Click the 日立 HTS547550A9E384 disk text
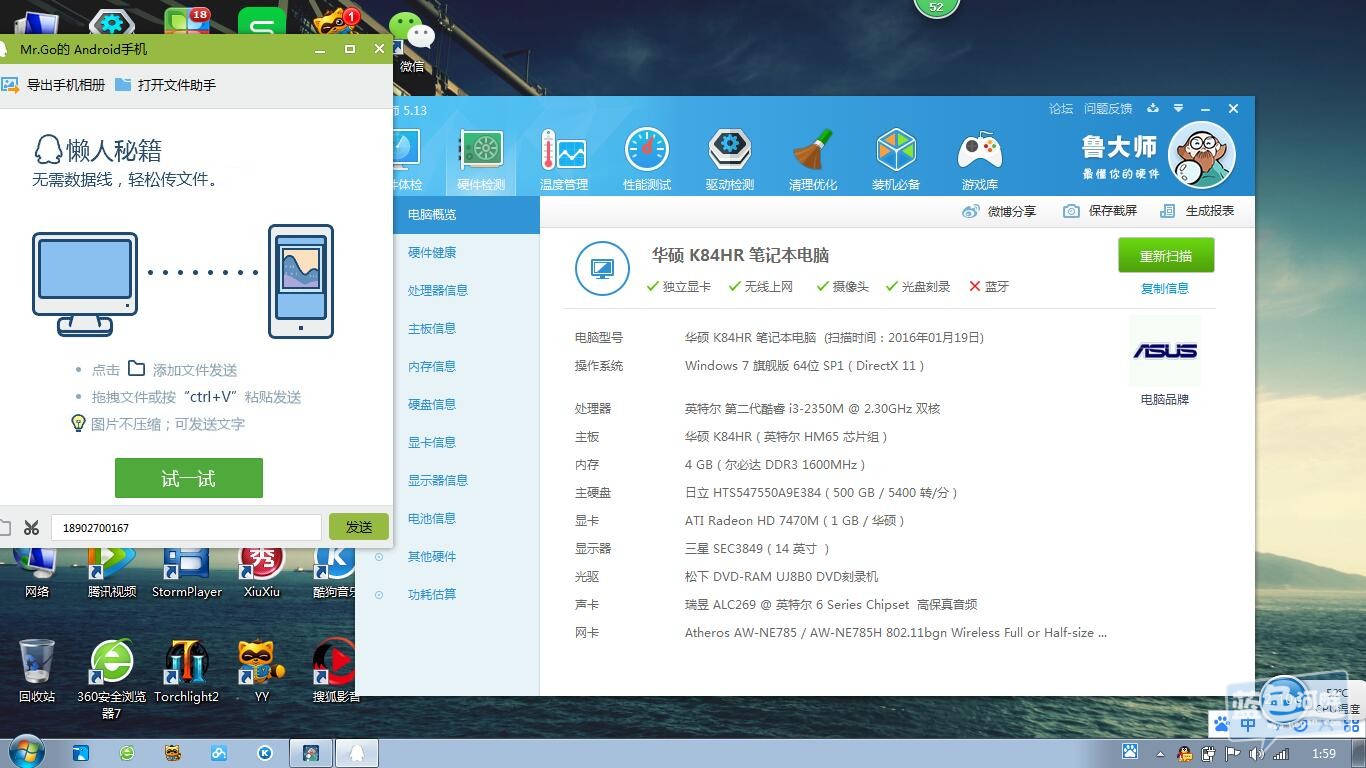Image resolution: width=1366 pixels, height=768 pixels. (822, 492)
